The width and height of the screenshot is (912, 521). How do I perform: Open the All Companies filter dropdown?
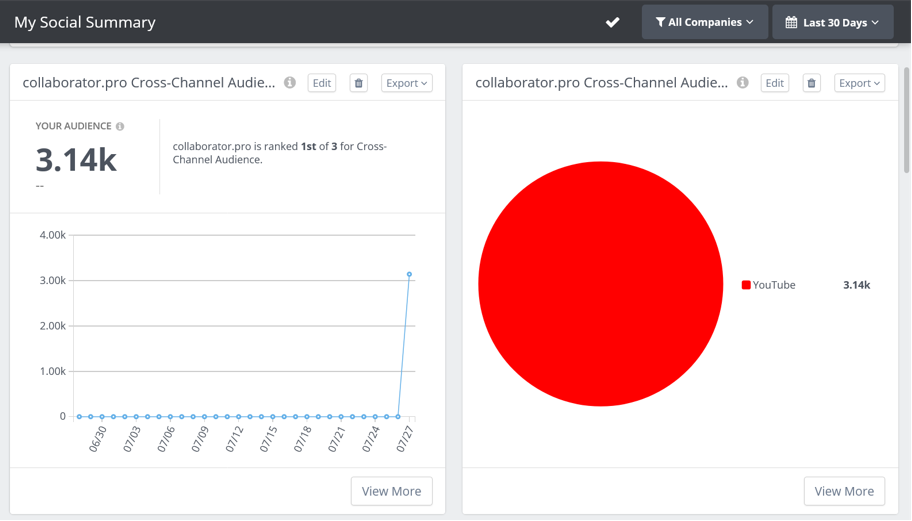tap(704, 22)
